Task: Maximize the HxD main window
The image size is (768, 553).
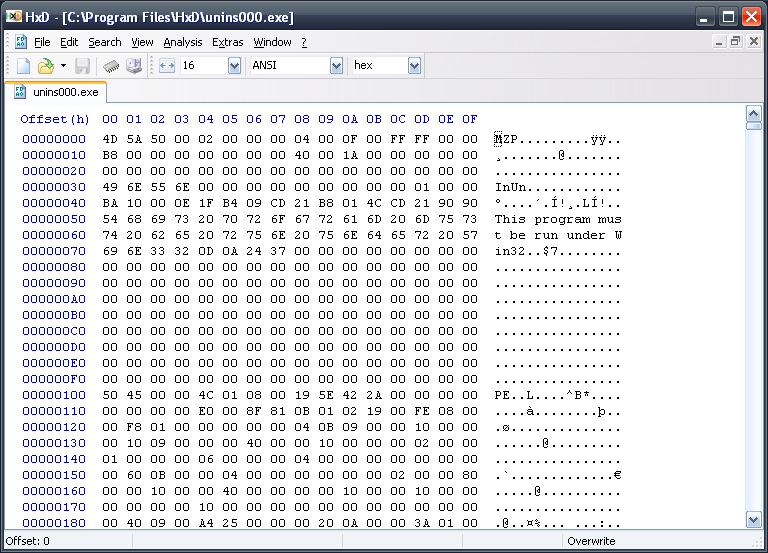Action: coord(728,17)
